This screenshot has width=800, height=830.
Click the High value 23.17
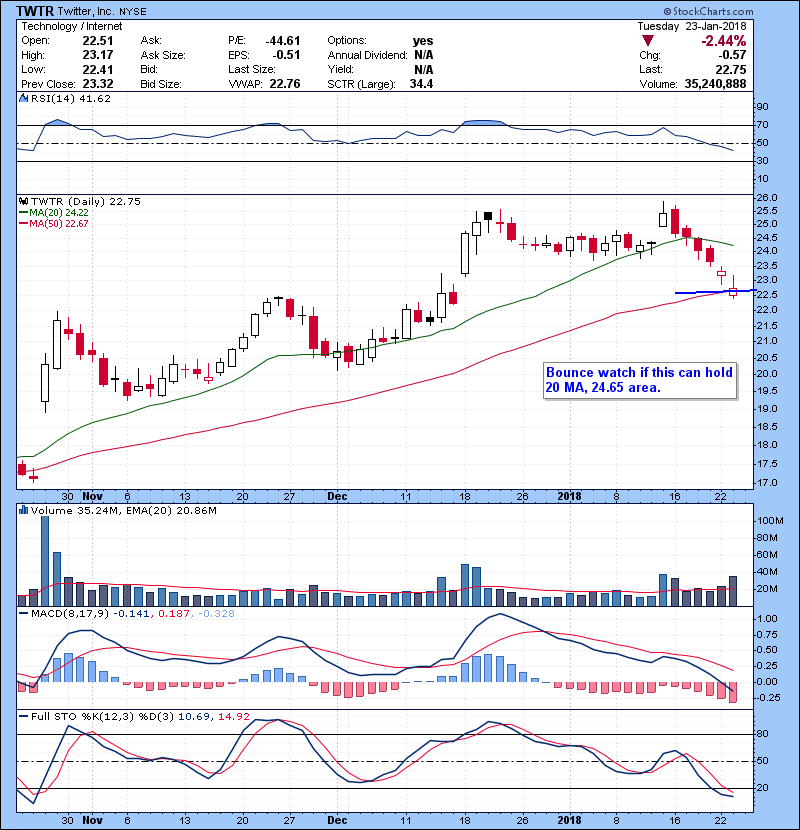tap(98, 55)
